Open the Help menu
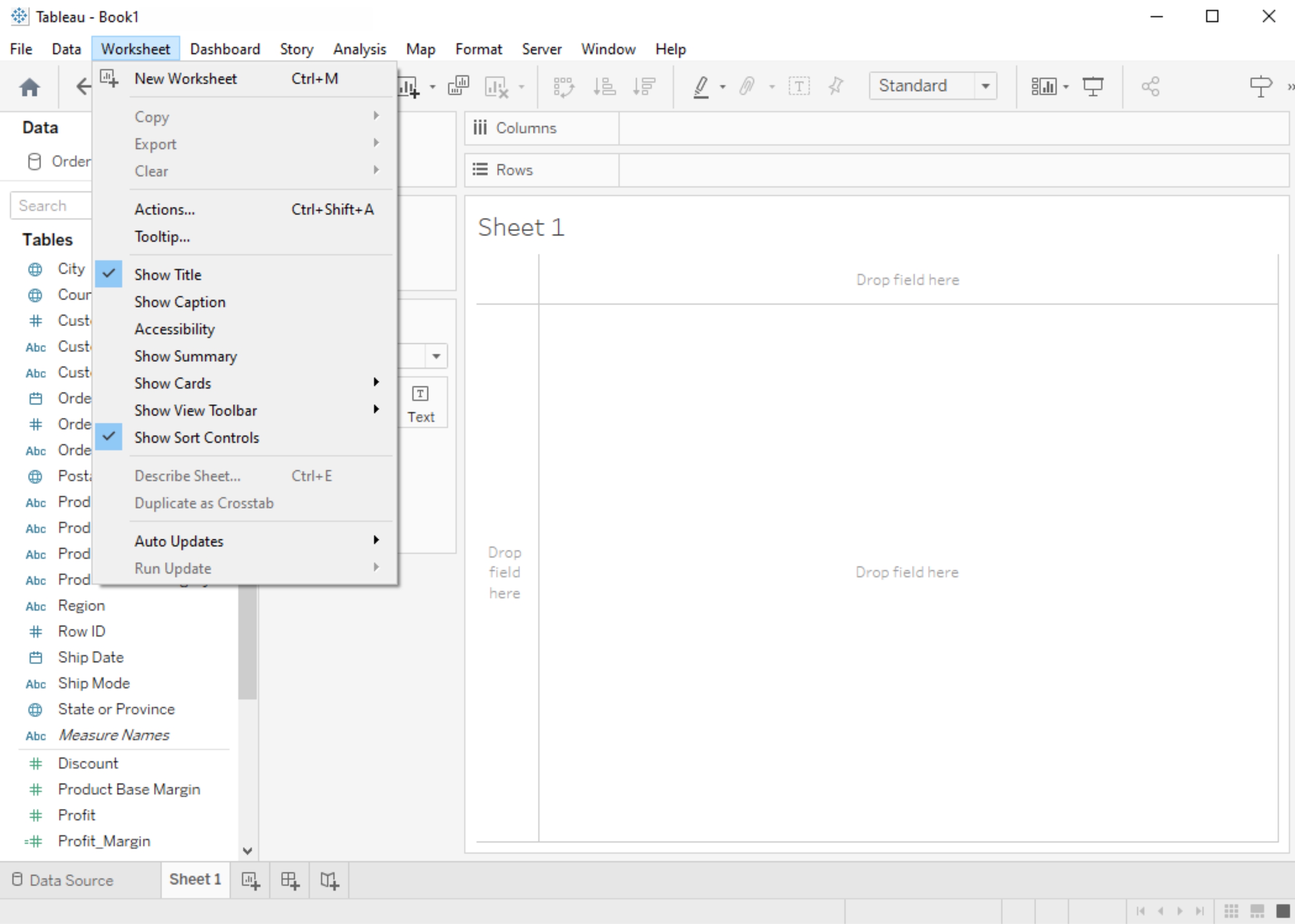This screenshot has height=924, width=1295. (x=670, y=49)
